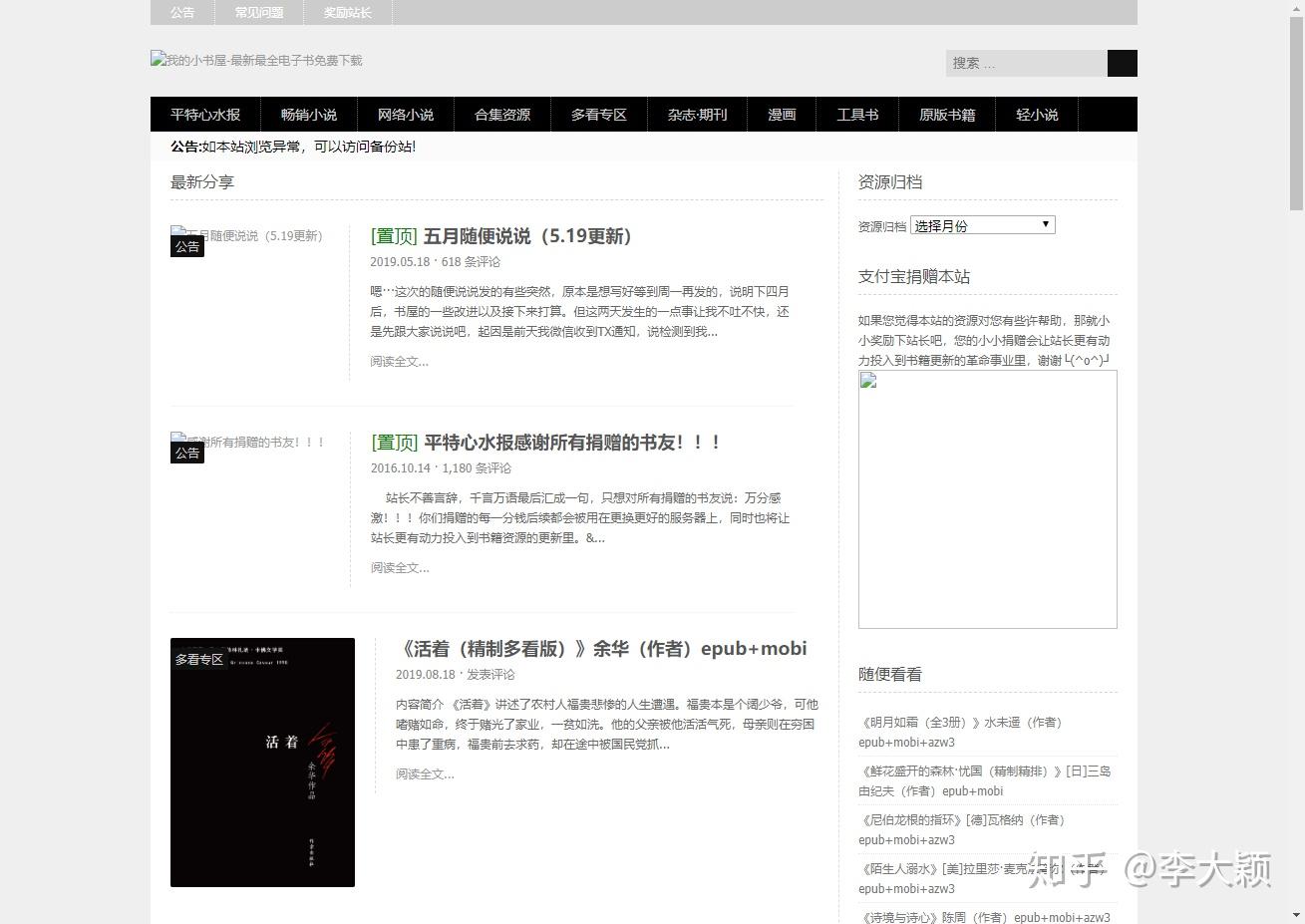Viewport: 1305px width, 924px height.
Task: Open the 轻小说 nav item
Action: (1037, 115)
